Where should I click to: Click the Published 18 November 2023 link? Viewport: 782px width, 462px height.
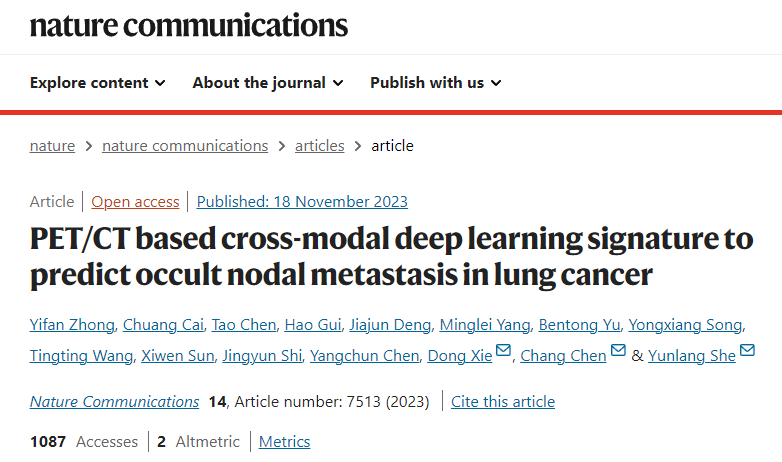coord(302,202)
